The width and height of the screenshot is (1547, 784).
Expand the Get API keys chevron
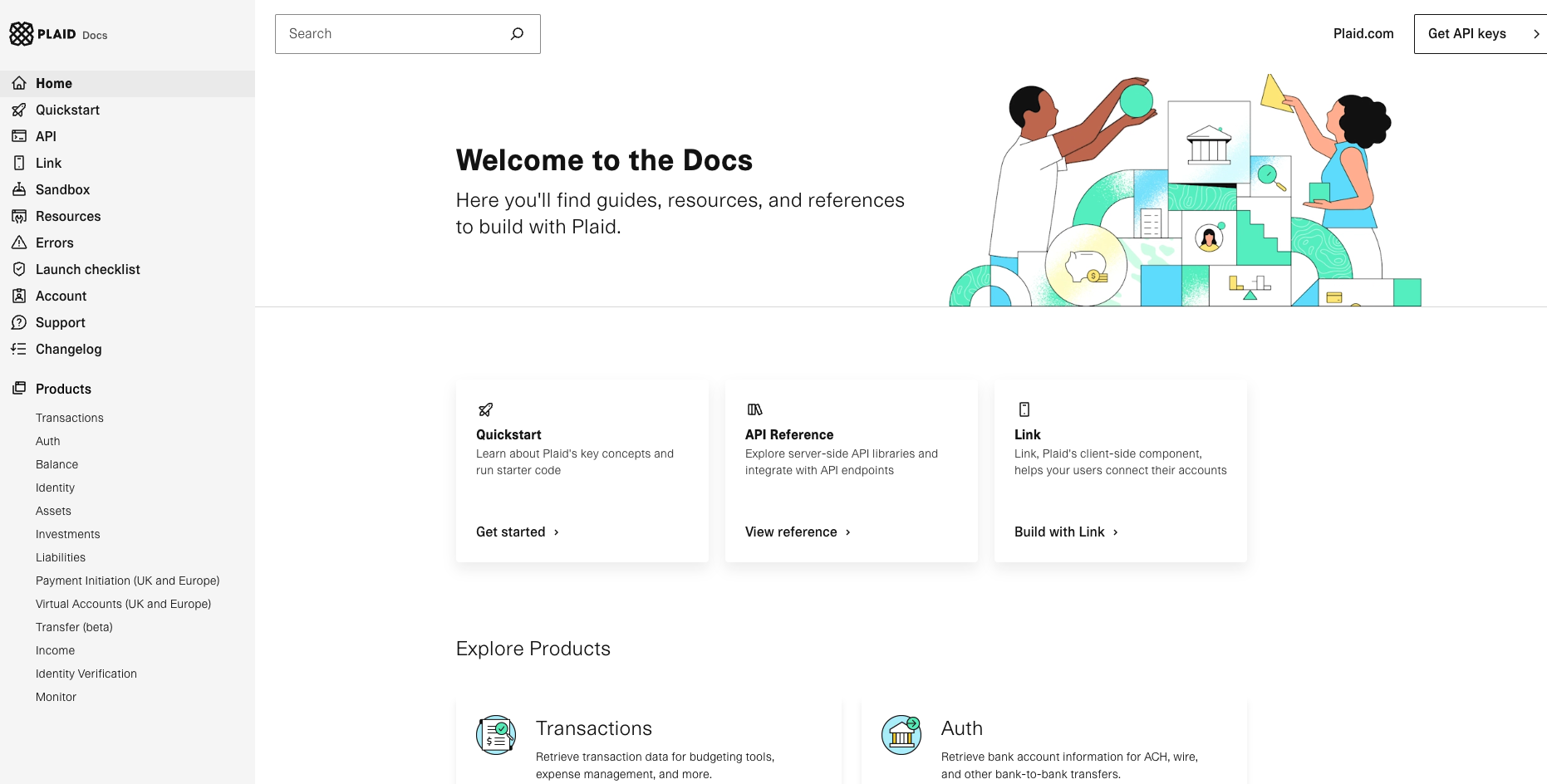pyautogui.click(x=1535, y=34)
